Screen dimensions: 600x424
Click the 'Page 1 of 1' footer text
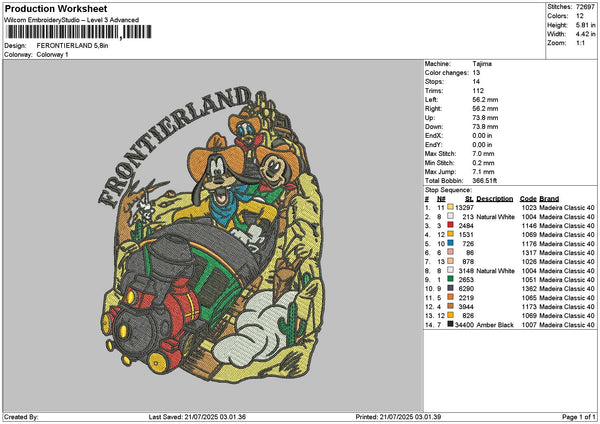point(579,417)
